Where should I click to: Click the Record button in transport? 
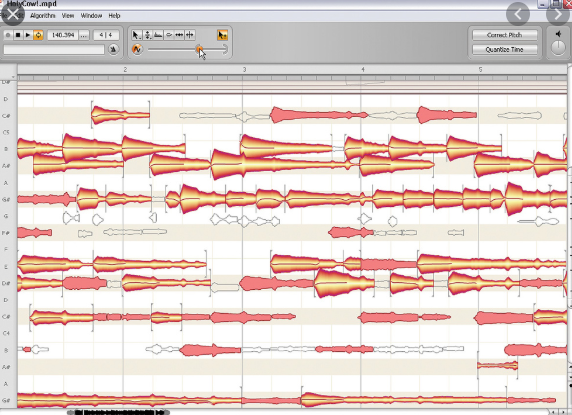pos(8,35)
